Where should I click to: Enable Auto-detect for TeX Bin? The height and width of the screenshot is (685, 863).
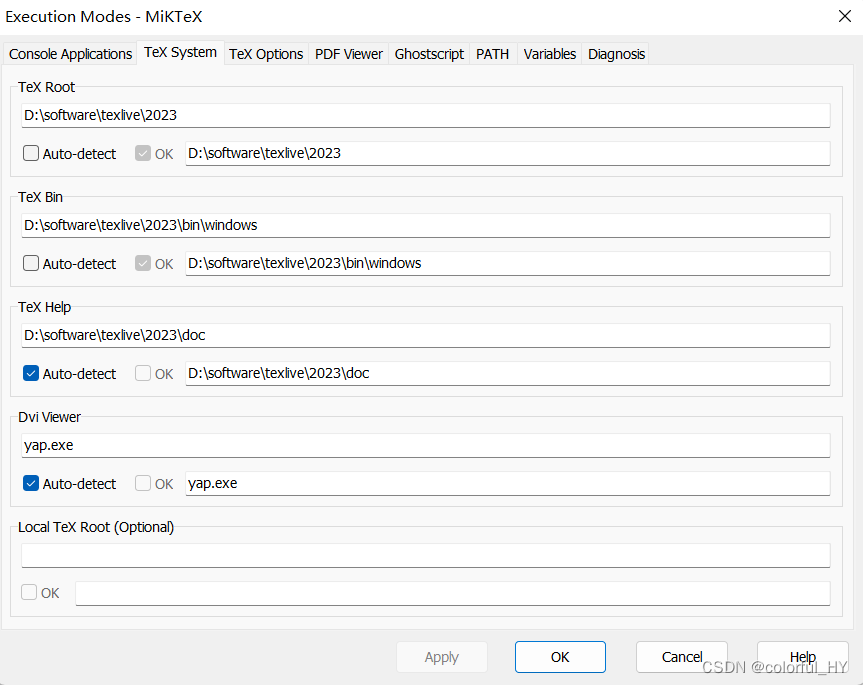[30, 263]
